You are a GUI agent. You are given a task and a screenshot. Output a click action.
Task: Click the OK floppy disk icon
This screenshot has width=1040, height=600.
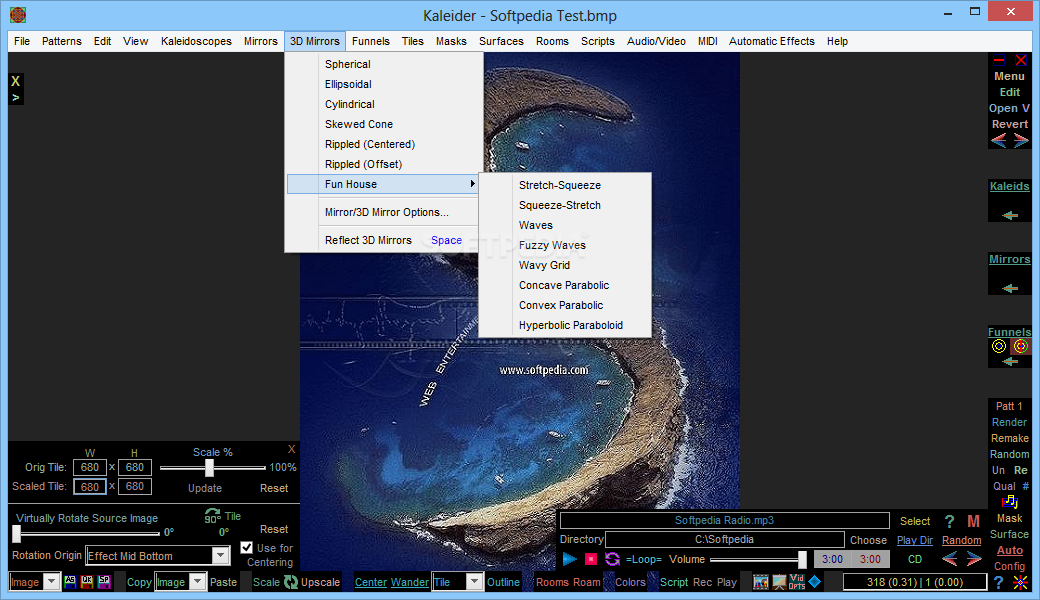click(87, 581)
